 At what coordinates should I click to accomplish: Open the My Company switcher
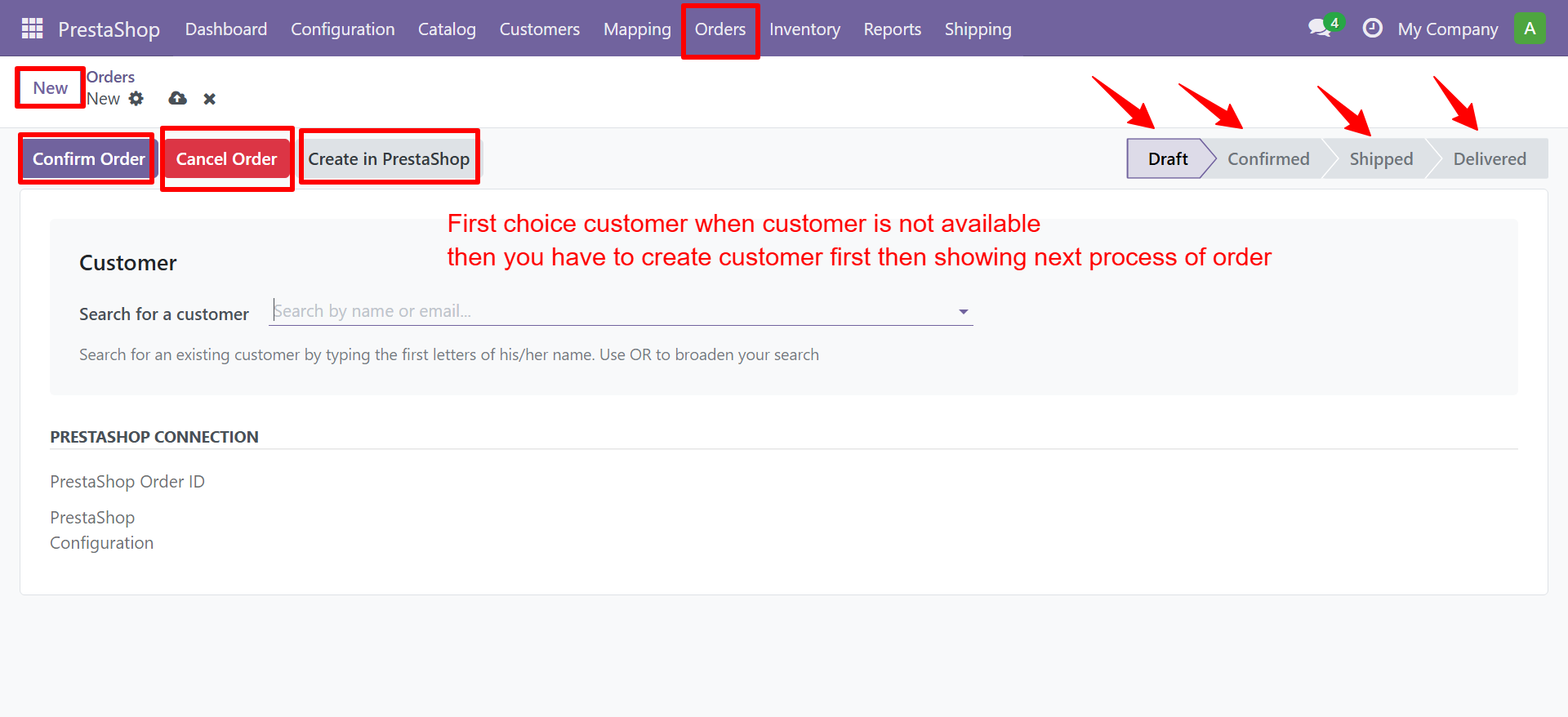click(x=1447, y=29)
